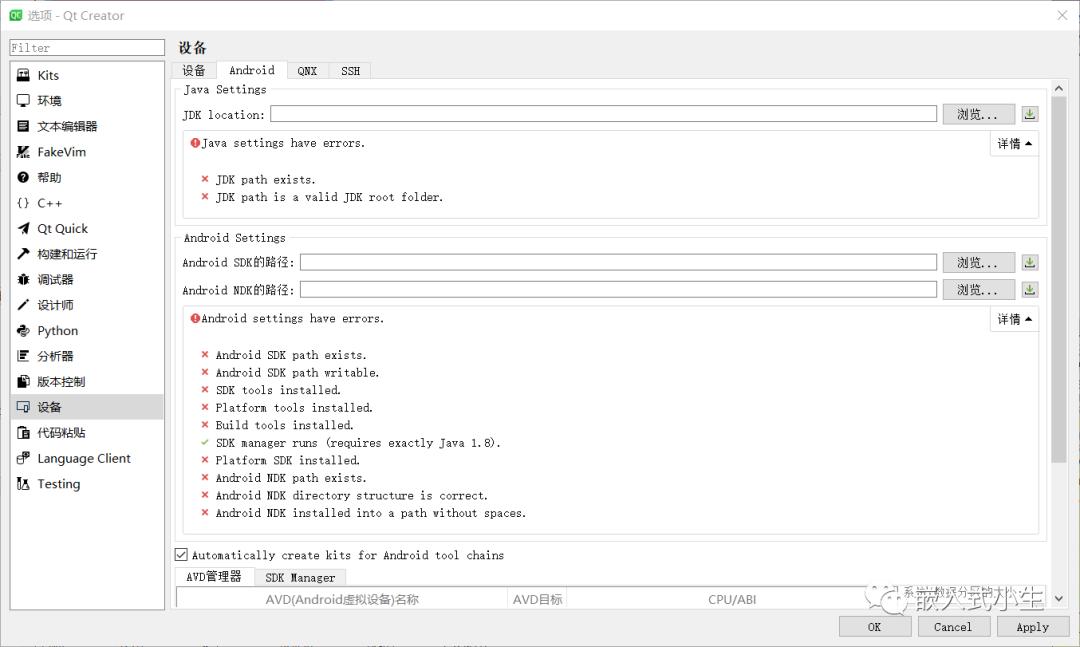The width and height of the screenshot is (1080, 647).
Task: Open the 版本控制 icon
Action: coord(23,381)
